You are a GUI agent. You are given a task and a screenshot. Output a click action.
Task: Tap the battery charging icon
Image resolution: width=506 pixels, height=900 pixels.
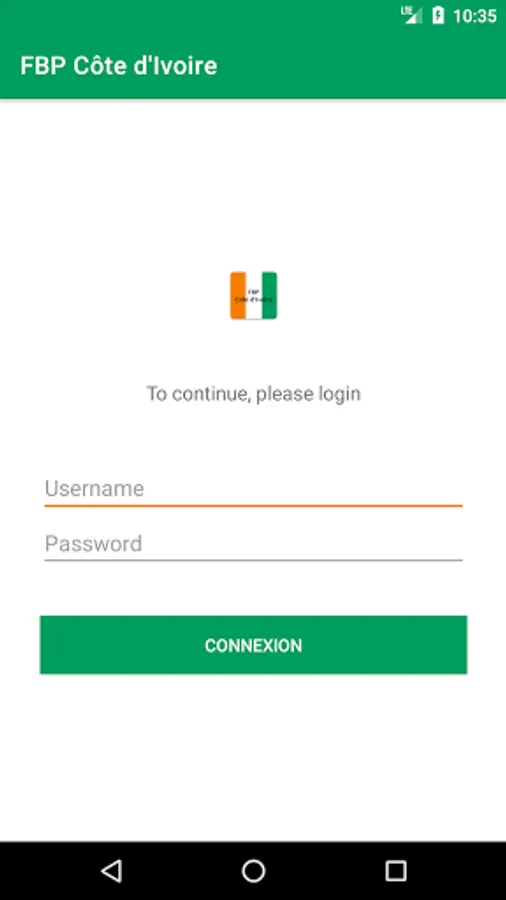point(438,15)
